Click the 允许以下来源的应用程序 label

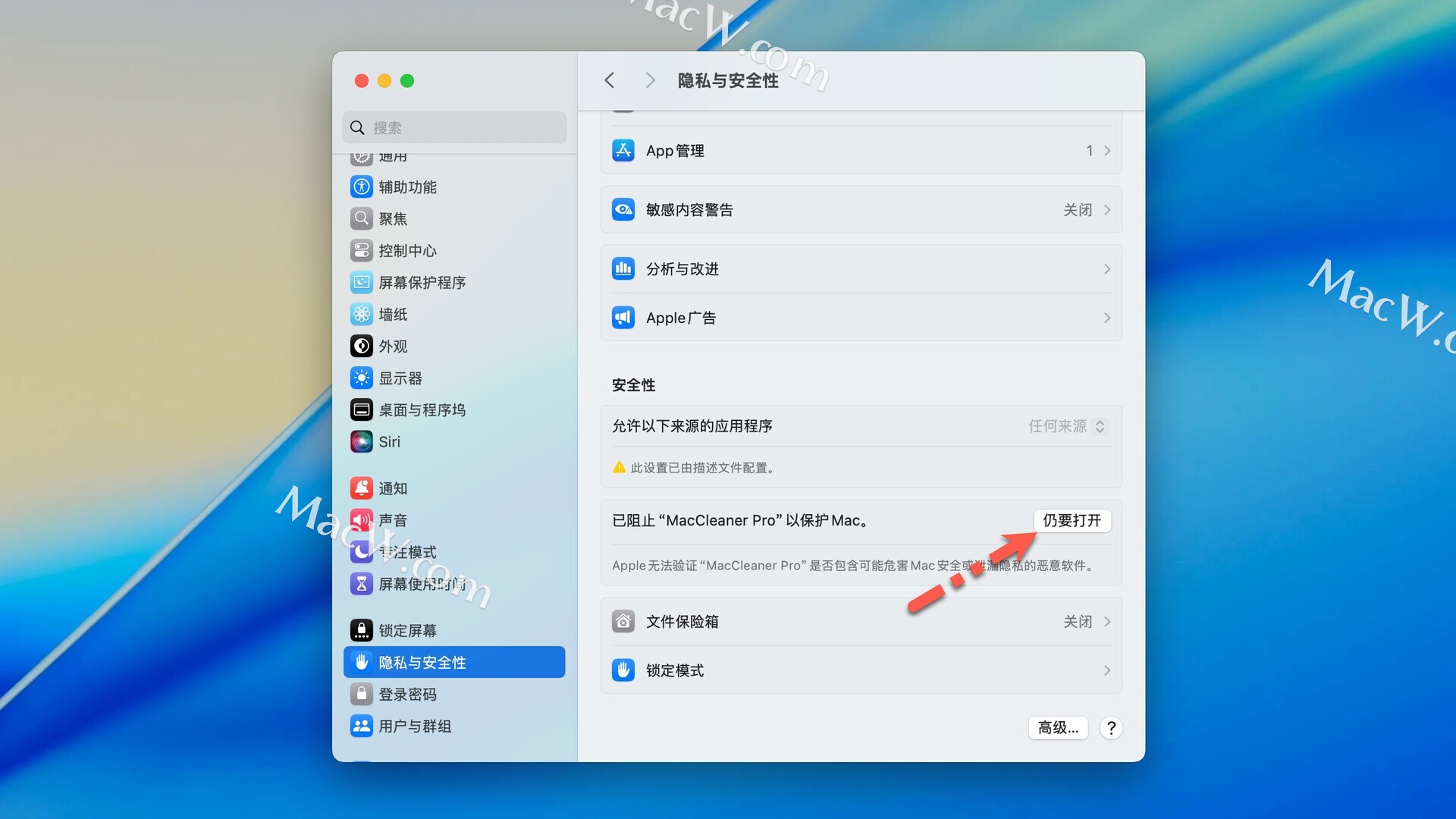(692, 426)
